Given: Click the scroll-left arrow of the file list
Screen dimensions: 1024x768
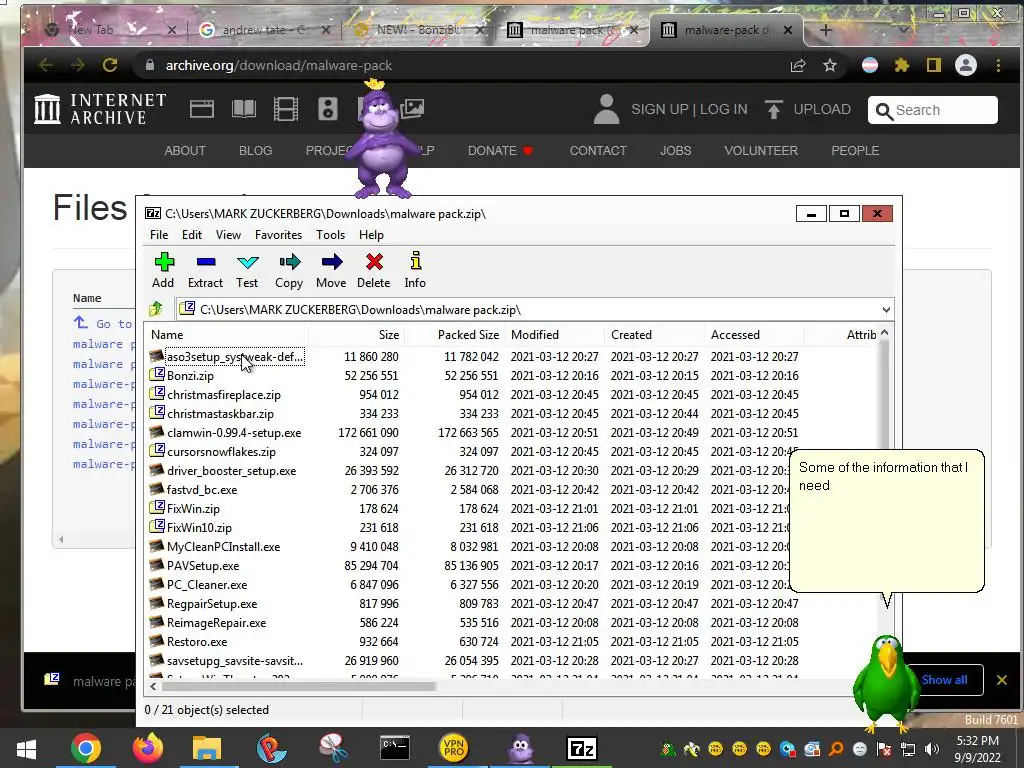Looking at the screenshot, I should point(153,686).
